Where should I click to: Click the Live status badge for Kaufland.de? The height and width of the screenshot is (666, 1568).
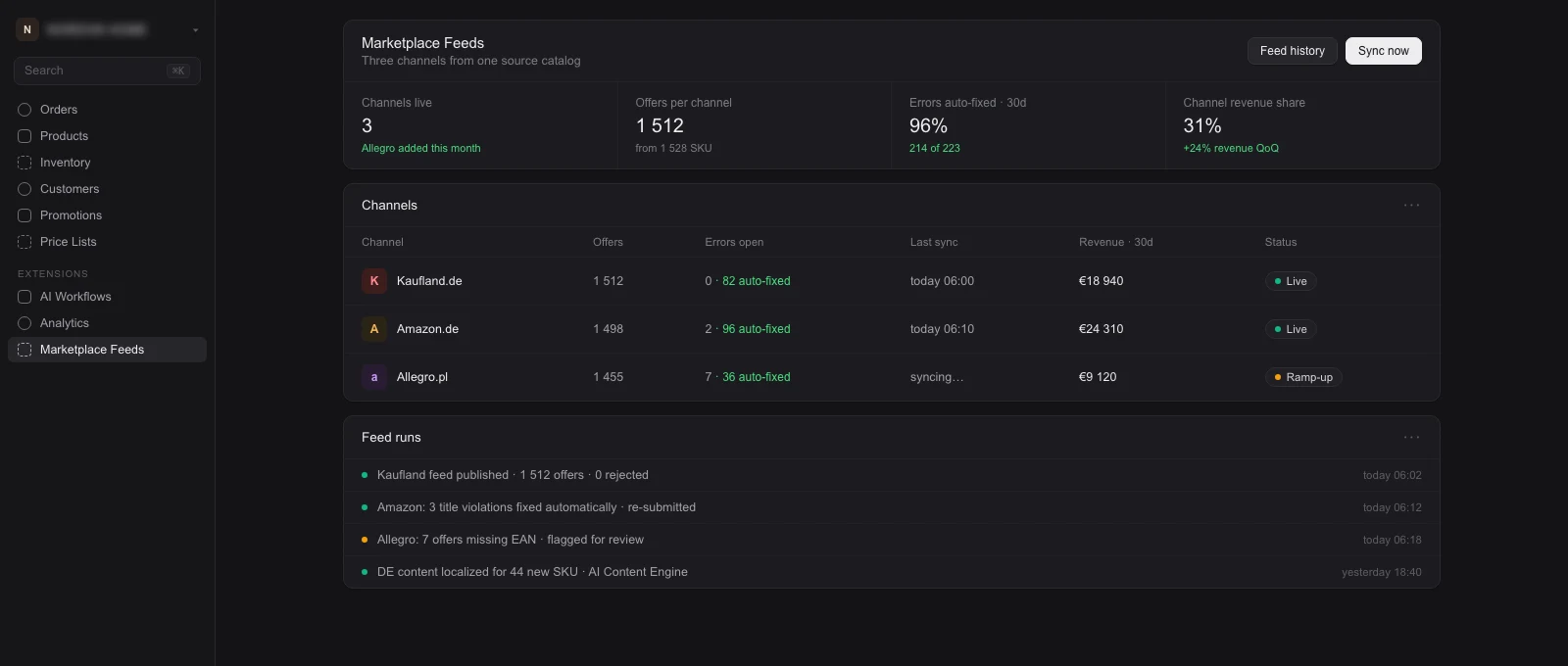click(x=1290, y=281)
